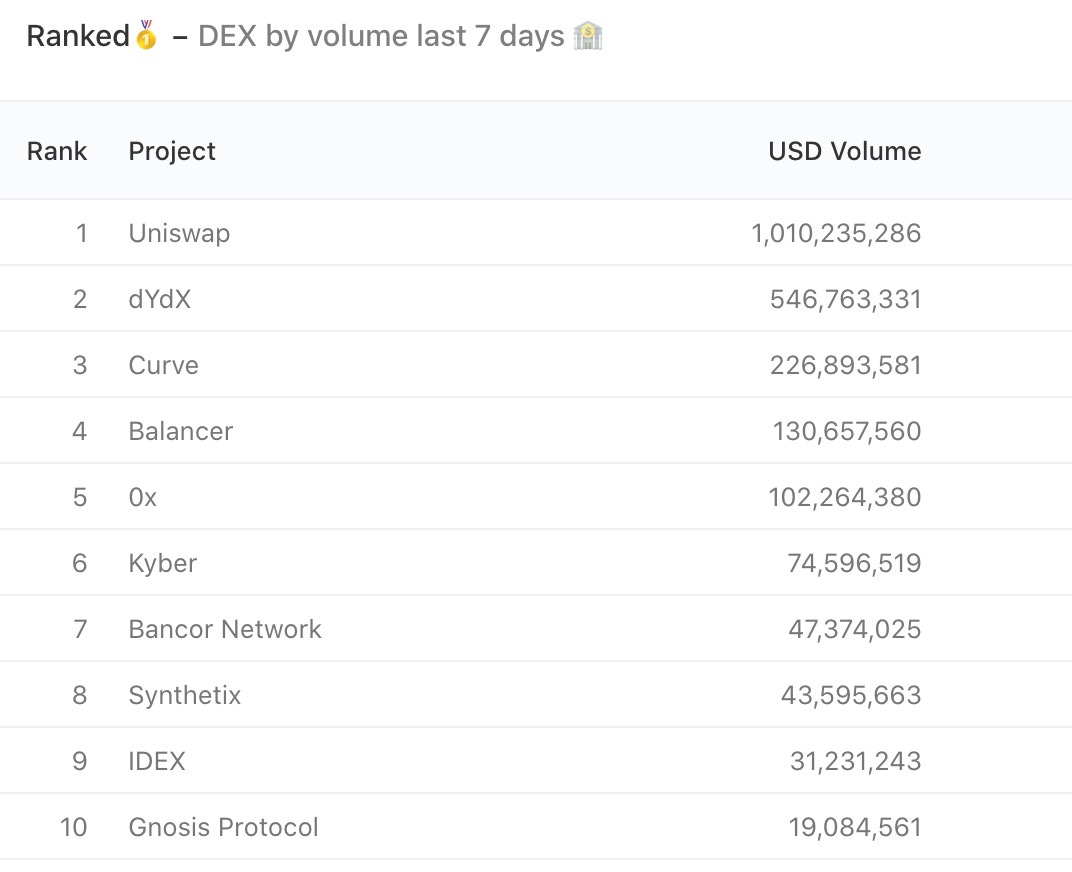Click volume value 31,231,243
Image resolution: width=1072 pixels, height=872 pixels.
[x=856, y=761]
